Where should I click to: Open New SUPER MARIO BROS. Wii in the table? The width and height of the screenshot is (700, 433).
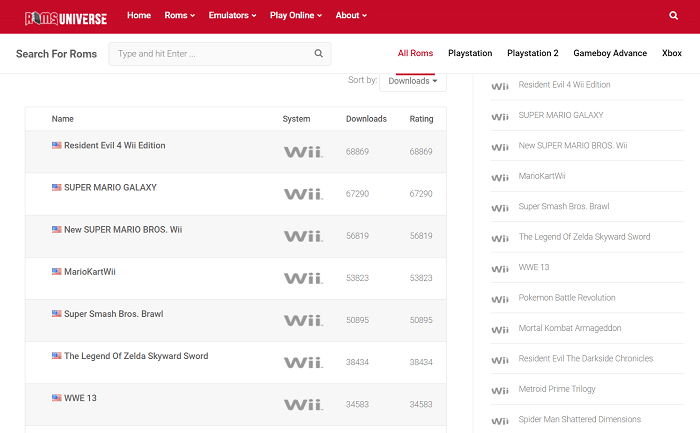pyautogui.click(x=123, y=229)
